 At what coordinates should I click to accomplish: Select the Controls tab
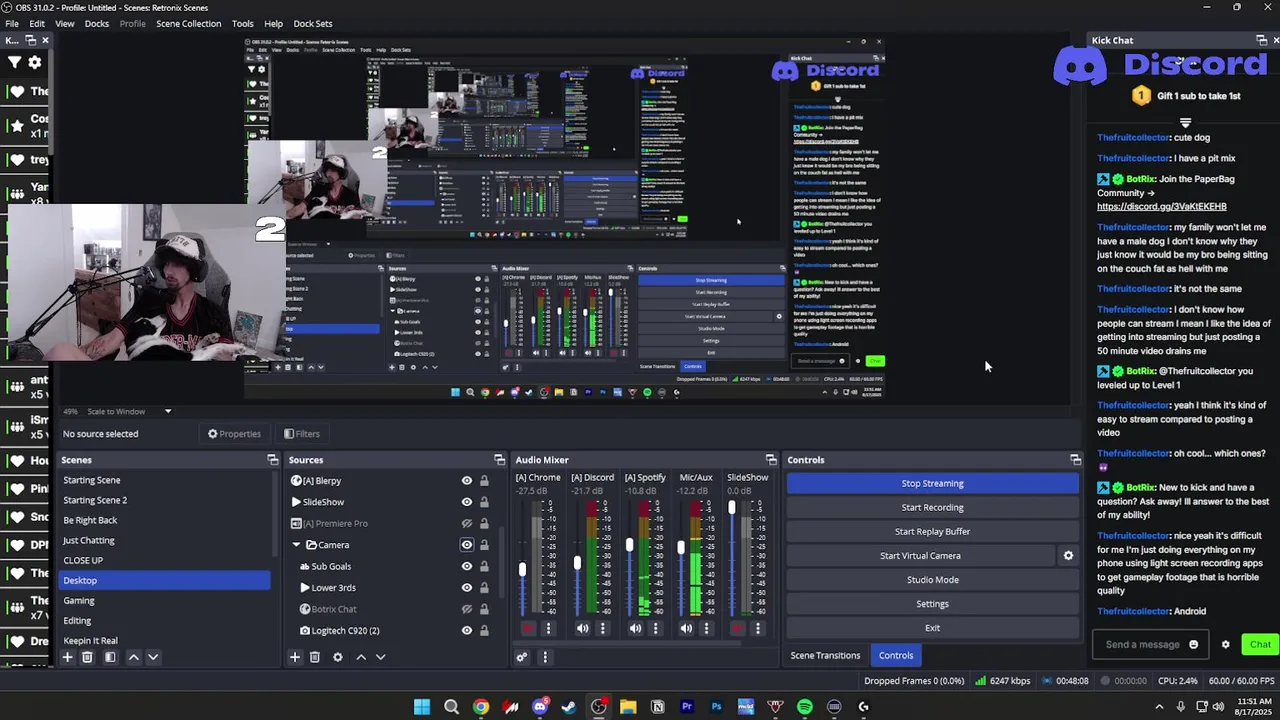pyautogui.click(x=896, y=655)
